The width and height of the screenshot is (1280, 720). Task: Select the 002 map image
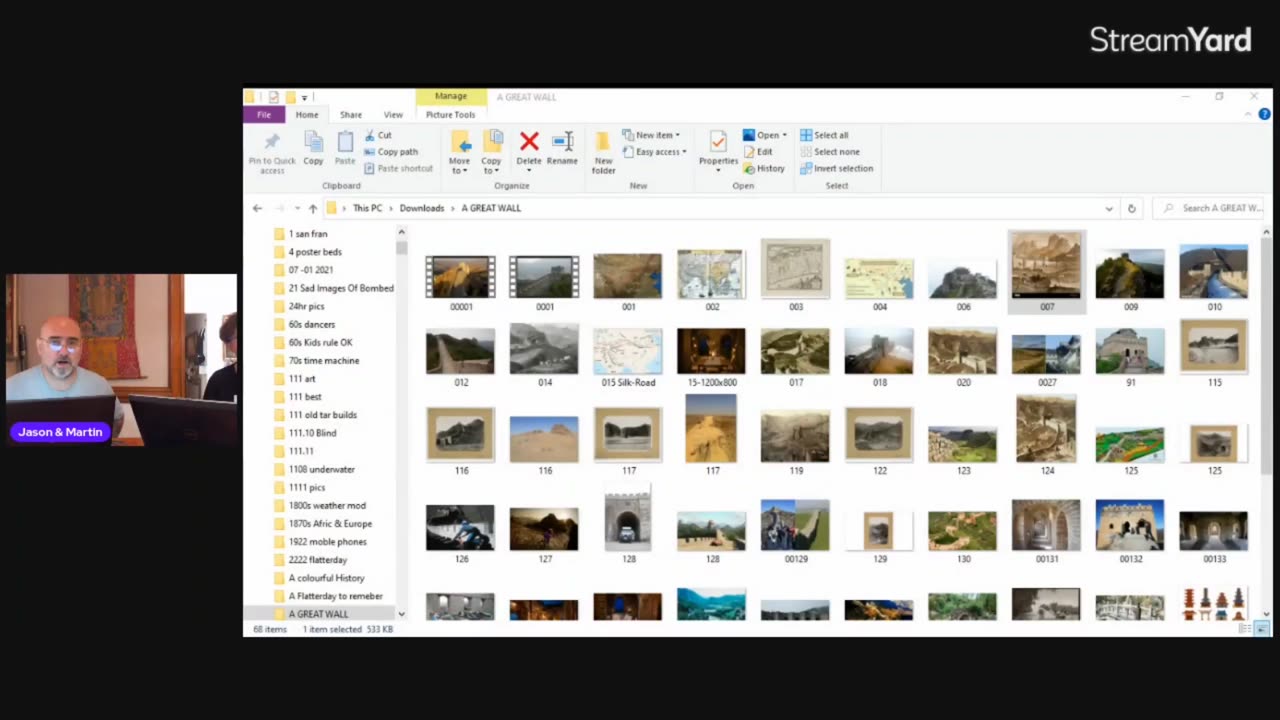[712, 280]
